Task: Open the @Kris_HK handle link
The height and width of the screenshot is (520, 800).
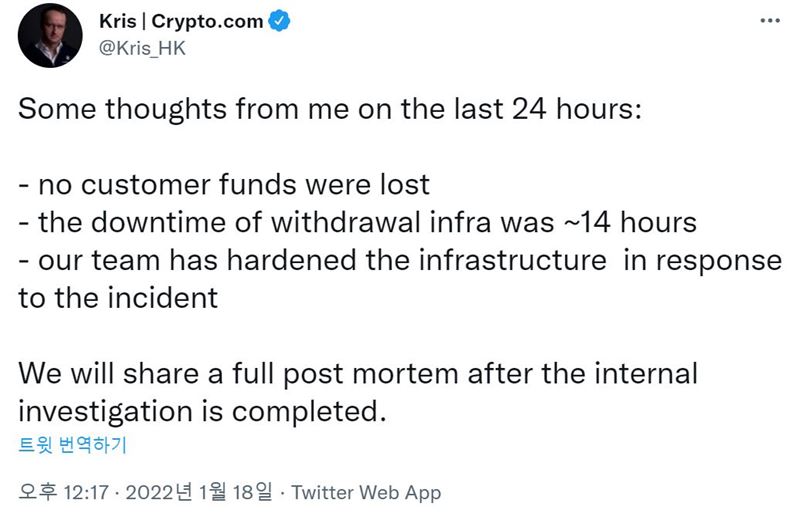Action: coord(142,48)
